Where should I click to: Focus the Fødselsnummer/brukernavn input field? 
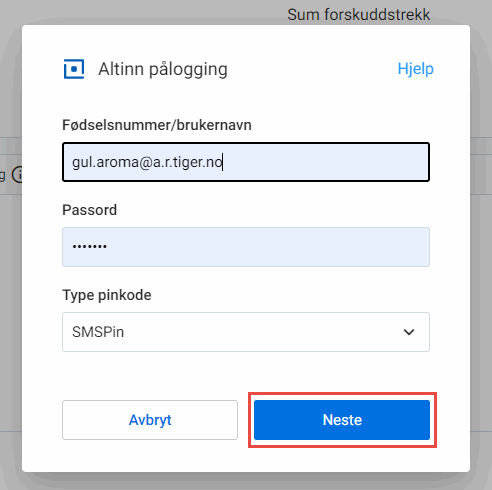[x=246, y=162]
